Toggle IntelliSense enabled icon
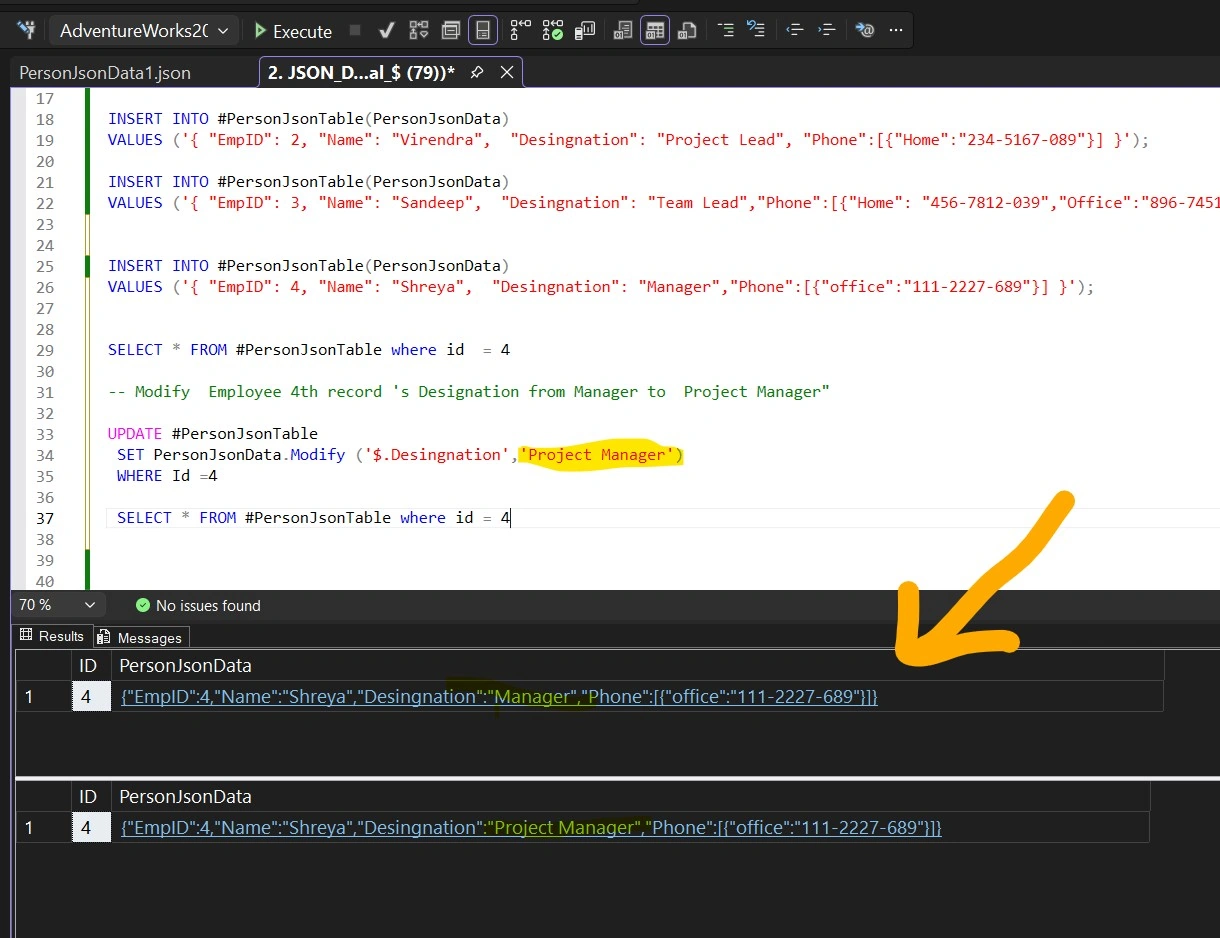 (483, 31)
